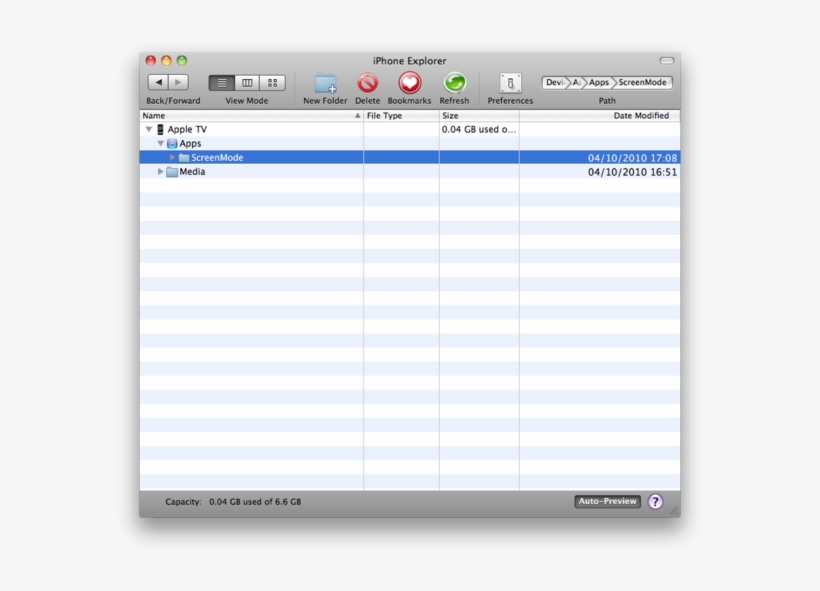Click the red Delete icon
The height and width of the screenshot is (591, 820).
367,84
